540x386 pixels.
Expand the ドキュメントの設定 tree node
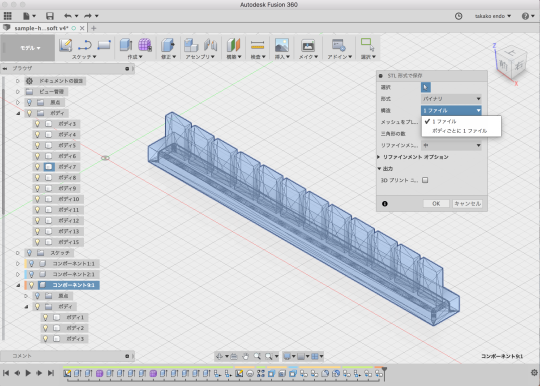coord(18,81)
